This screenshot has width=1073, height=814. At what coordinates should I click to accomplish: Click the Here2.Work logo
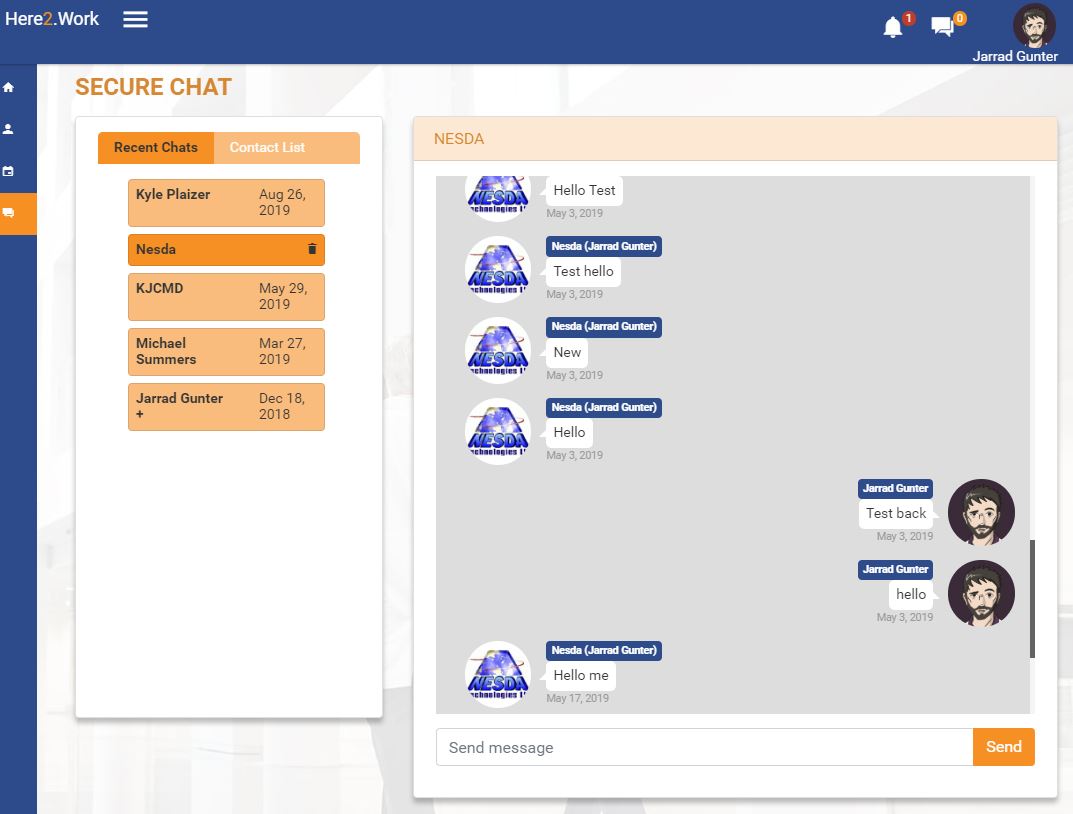click(52, 18)
